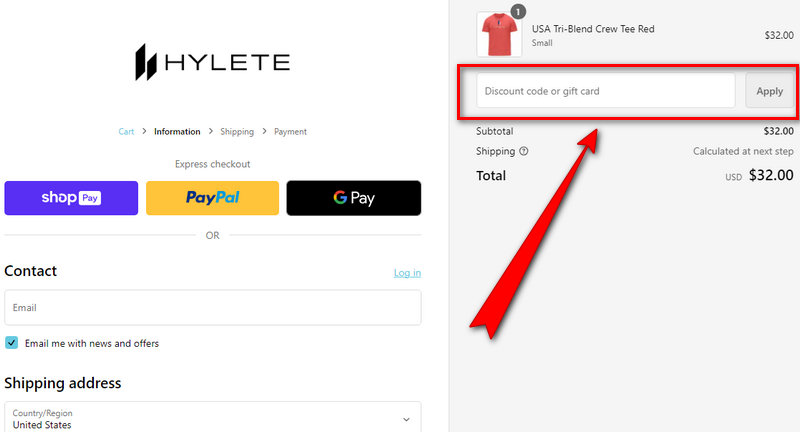Expand the Country/Region dropdown
The height and width of the screenshot is (432, 800).
coord(213,418)
